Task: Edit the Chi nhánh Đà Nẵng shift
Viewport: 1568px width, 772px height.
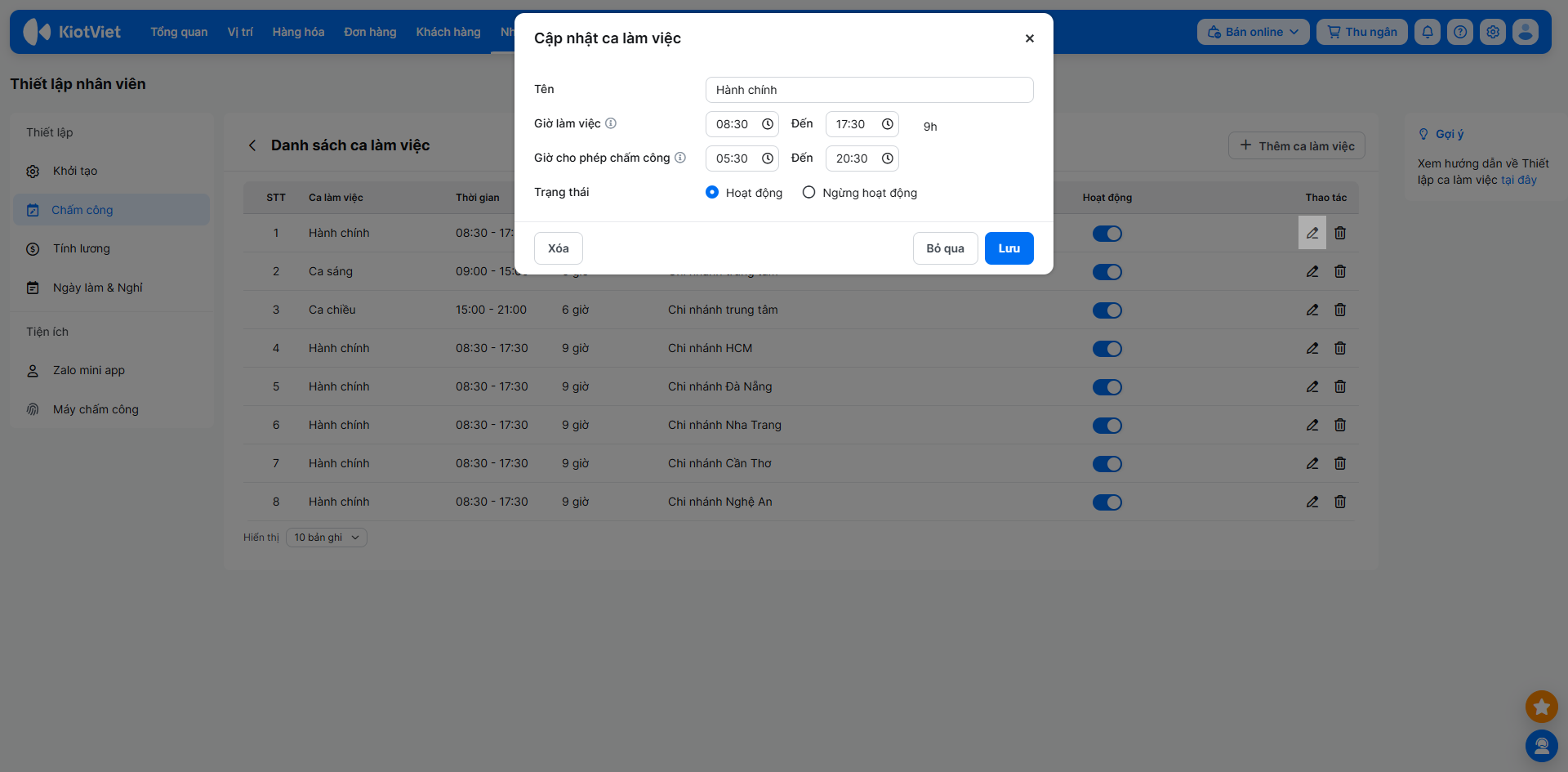Action: click(x=1312, y=386)
